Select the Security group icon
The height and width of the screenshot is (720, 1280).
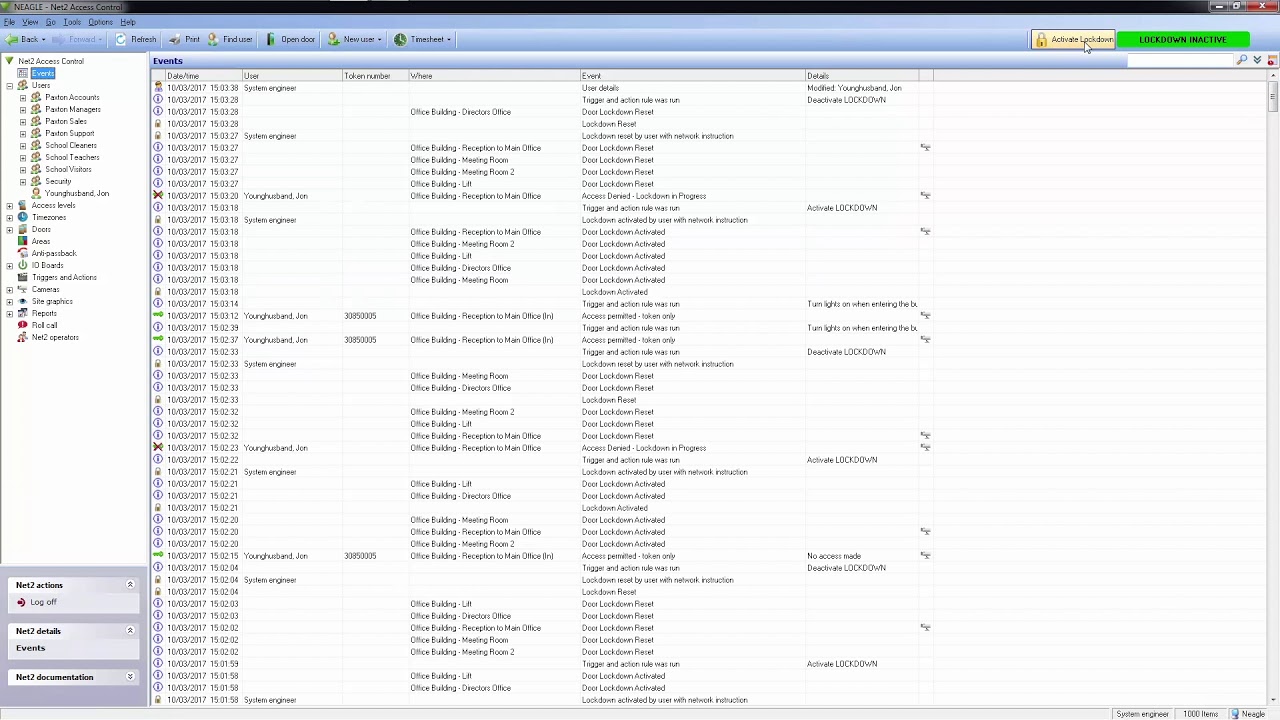coord(36,181)
